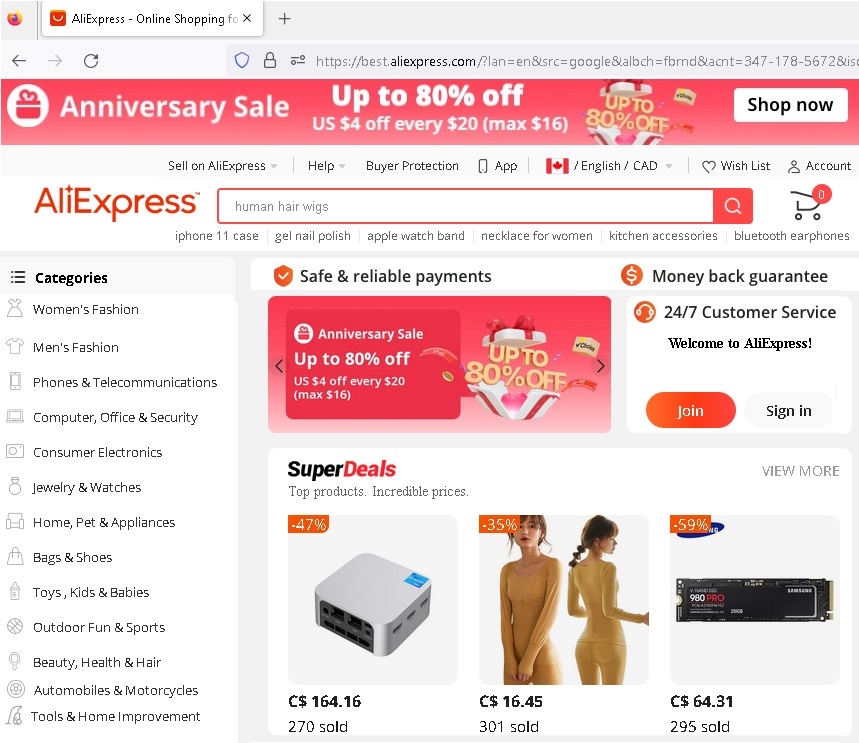
Task: Open the tracking protection shield icon
Action: pos(242,60)
